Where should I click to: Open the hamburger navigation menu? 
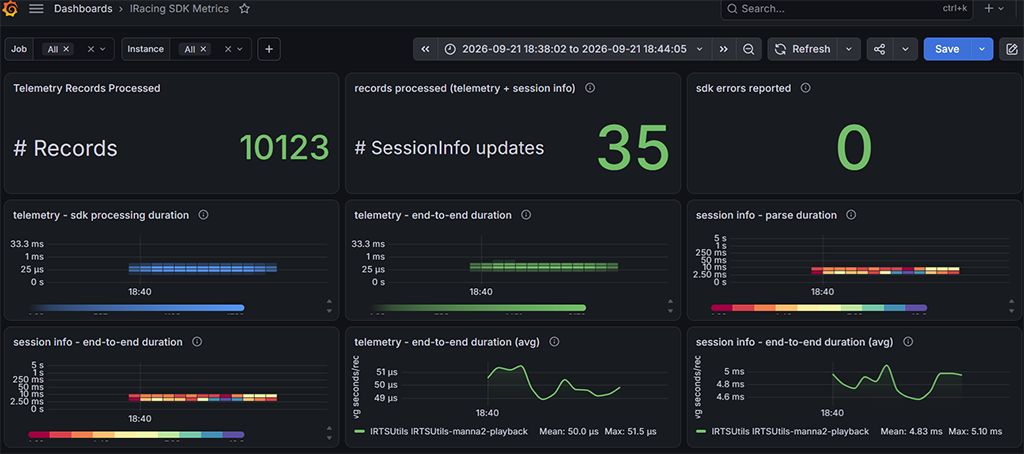pos(37,8)
